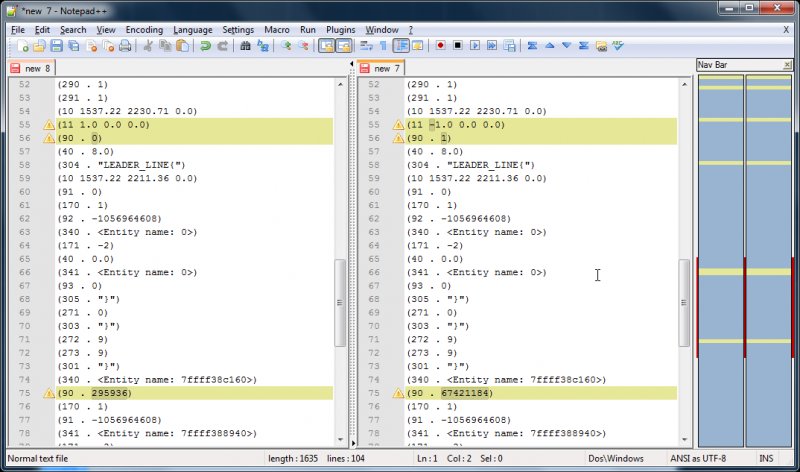800x472 pixels.
Task: Open the Encoding menu
Action: [144, 30]
